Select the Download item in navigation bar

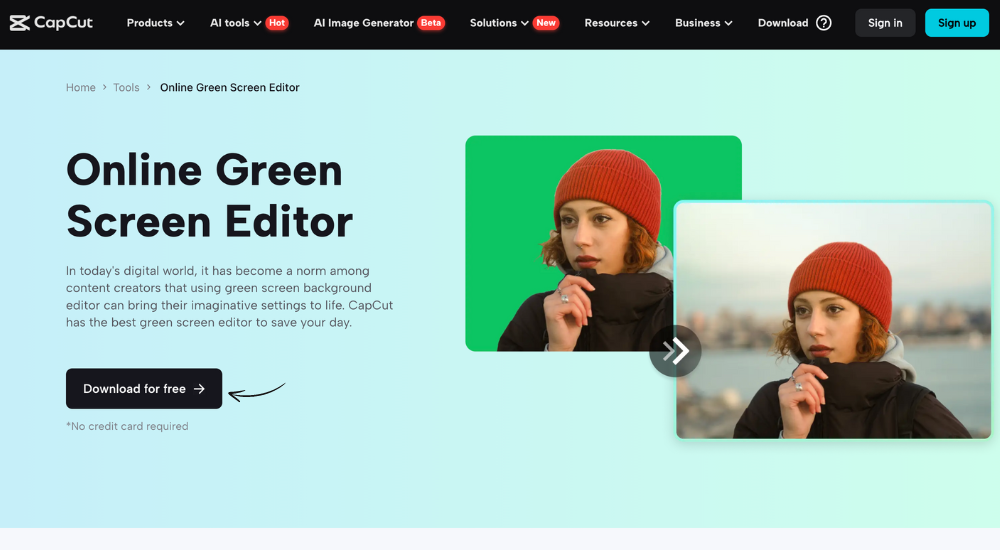point(783,23)
